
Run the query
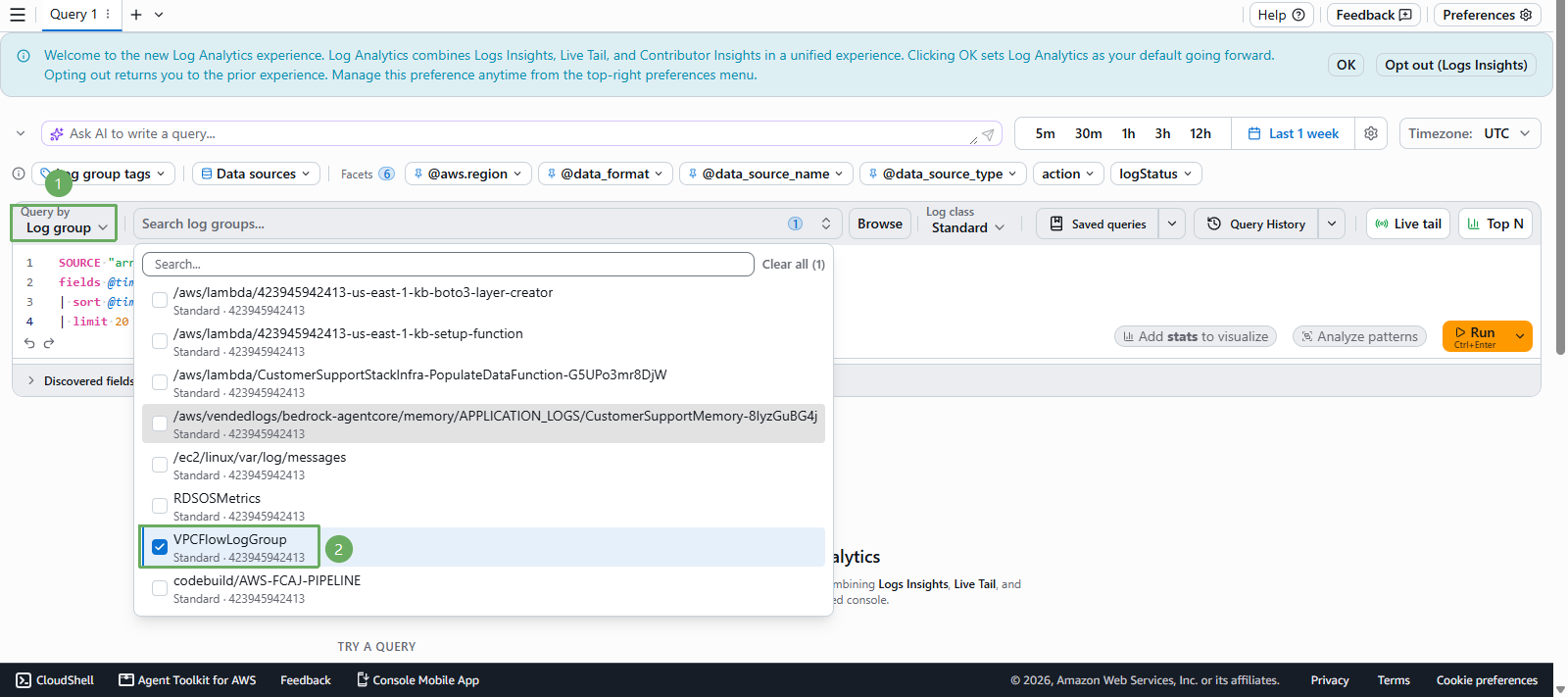(x=1476, y=336)
